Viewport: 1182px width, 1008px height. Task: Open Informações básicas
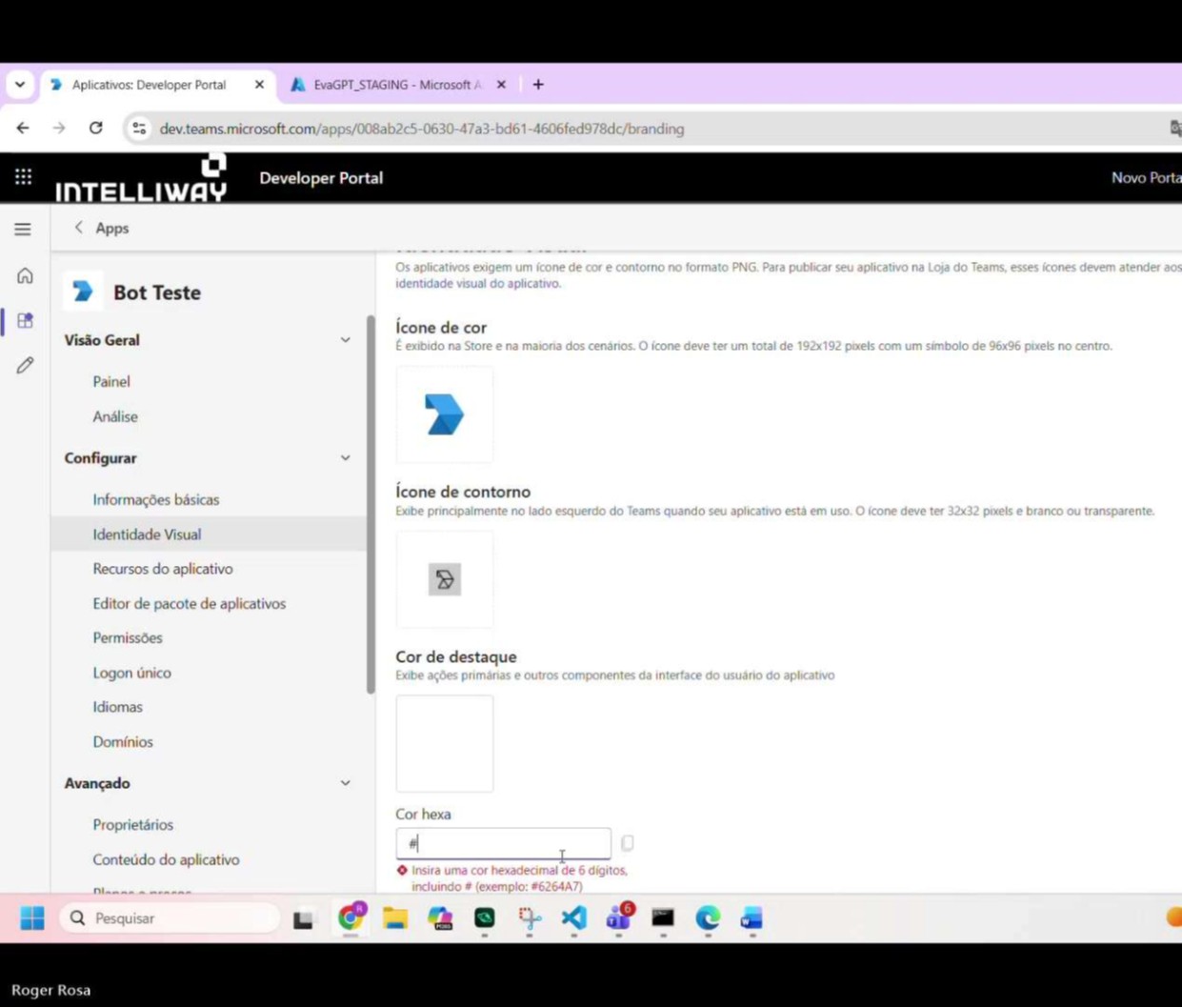[x=156, y=499]
